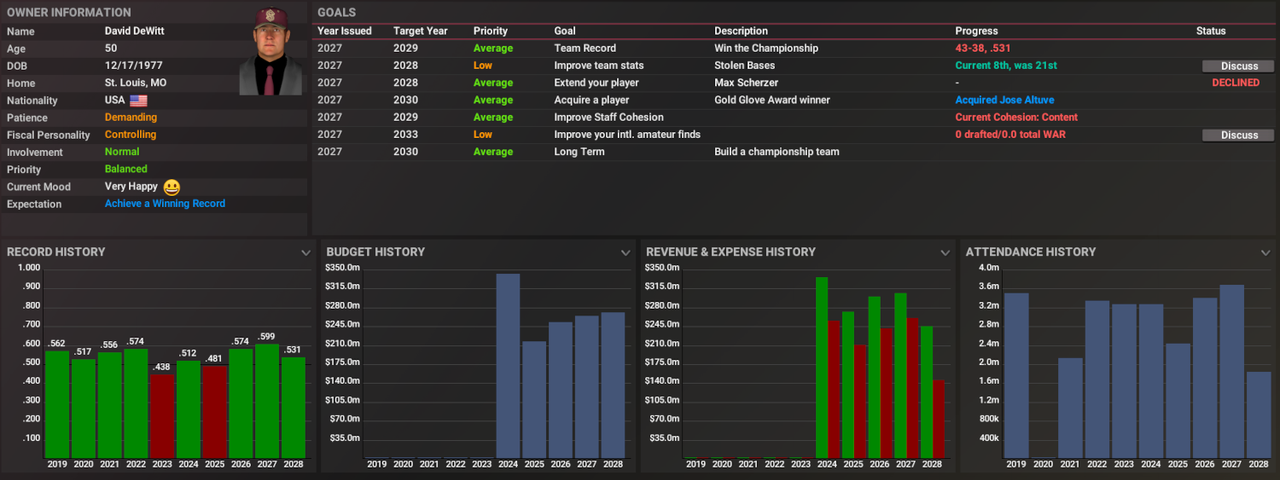
Task: Click the 'Controlling' fiscal personality value
Action: [x=131, y=135]
